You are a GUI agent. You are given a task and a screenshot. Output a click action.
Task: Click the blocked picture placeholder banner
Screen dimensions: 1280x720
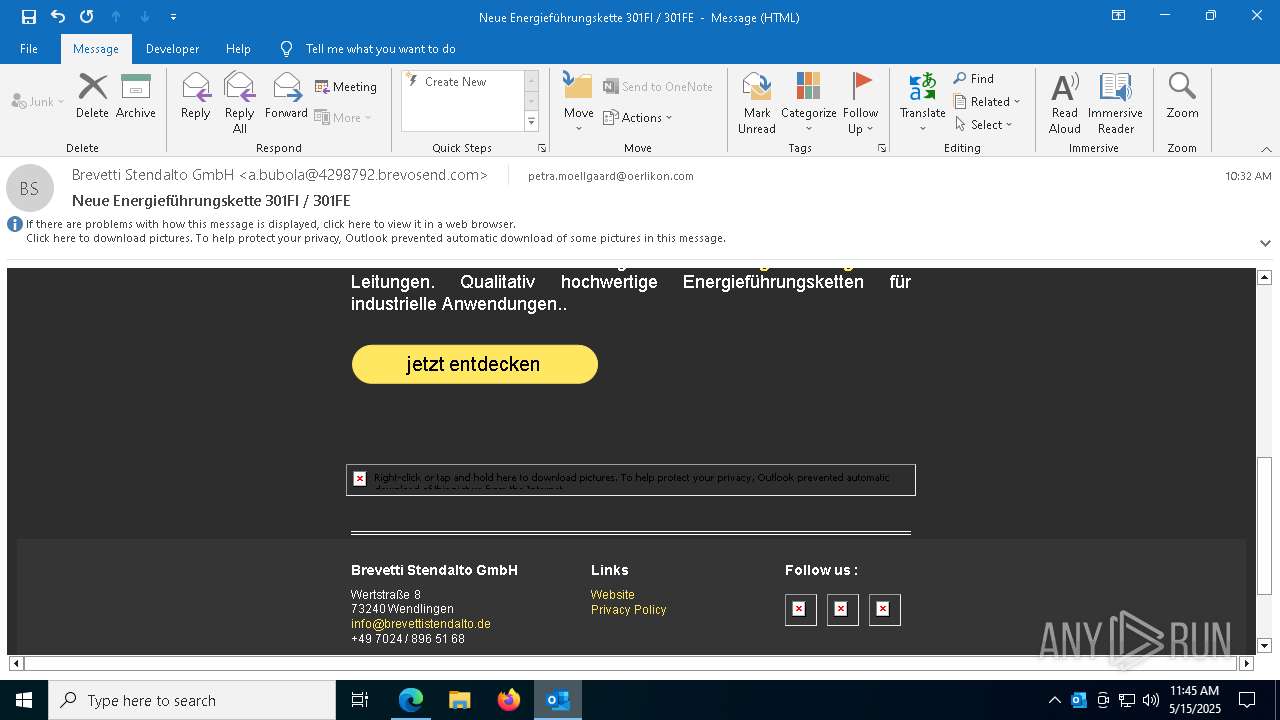pyautogui.click(x=631, y=480)
